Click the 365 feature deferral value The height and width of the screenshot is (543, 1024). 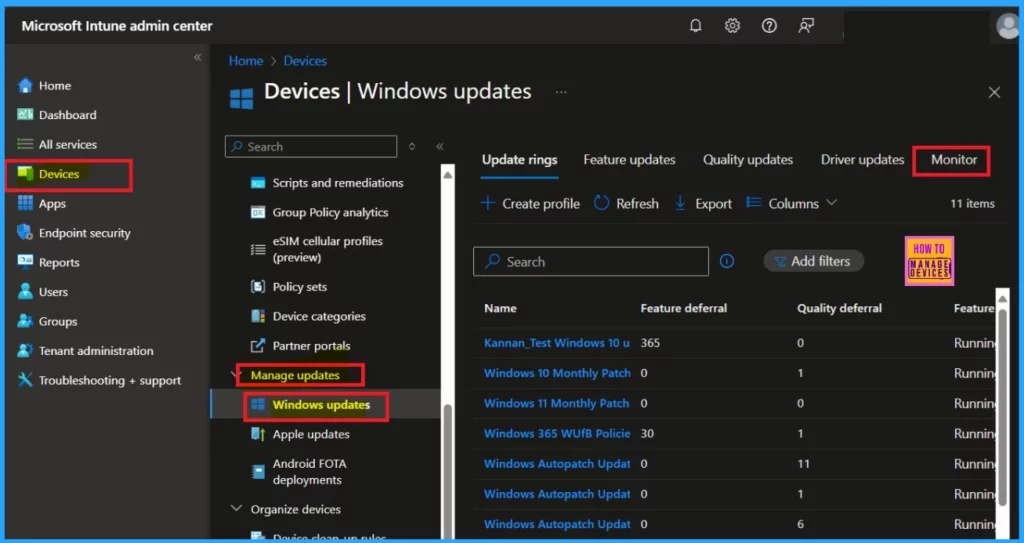click(x=650, y=342)
